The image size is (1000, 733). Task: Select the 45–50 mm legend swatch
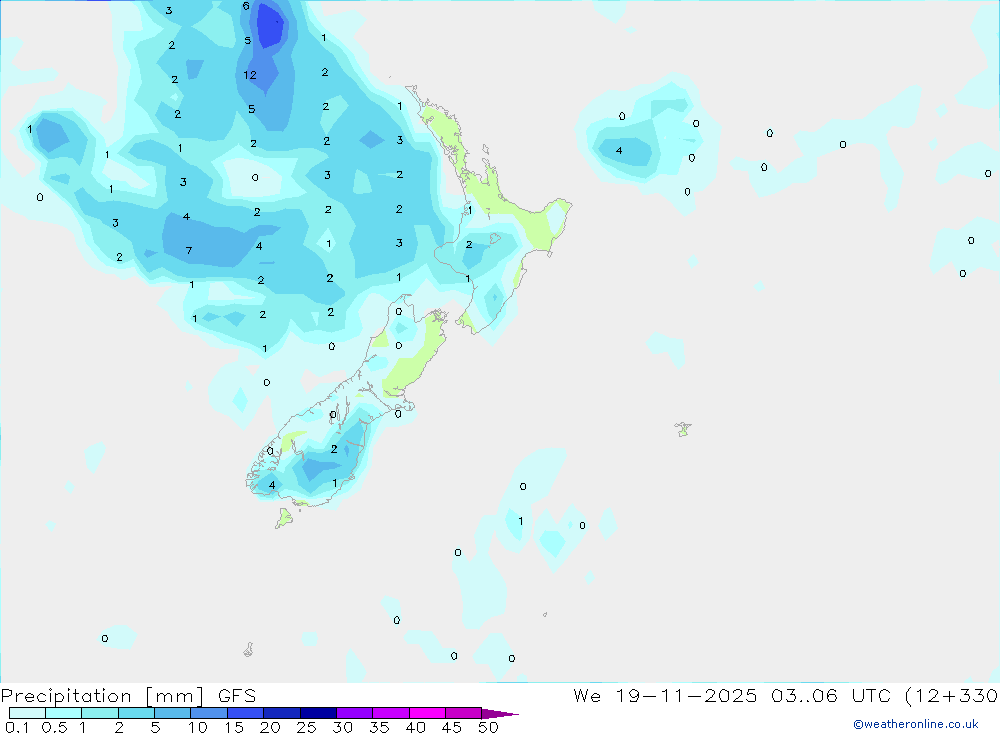tap(464, 713)
